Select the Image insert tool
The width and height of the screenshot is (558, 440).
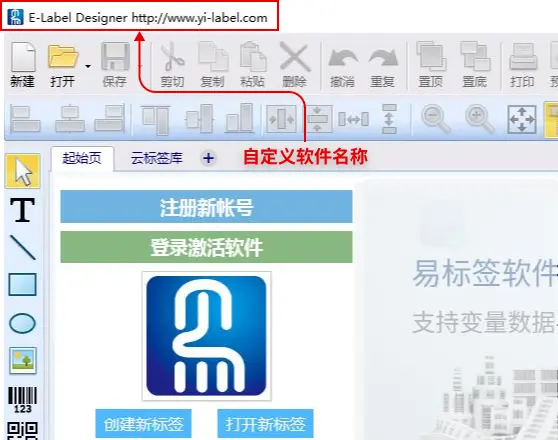tap(23, 360)
